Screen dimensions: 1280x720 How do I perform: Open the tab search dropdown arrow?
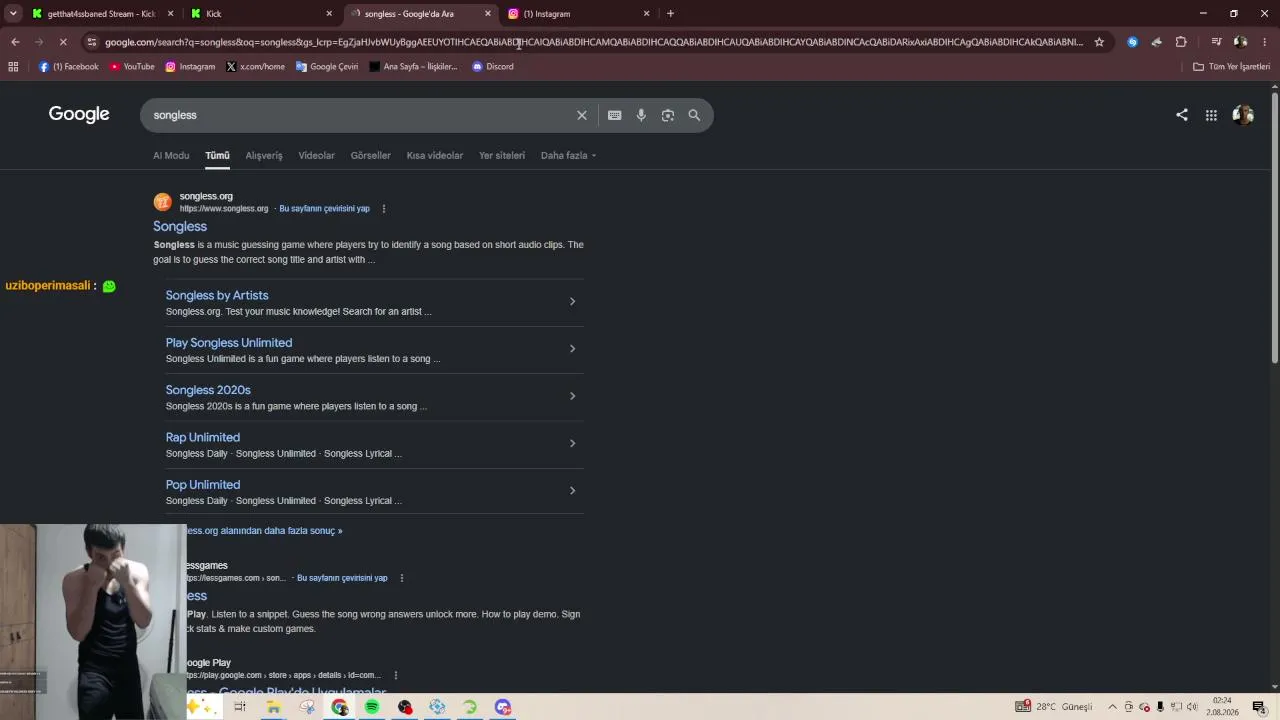pyautogui.click(x=13, y=14)
